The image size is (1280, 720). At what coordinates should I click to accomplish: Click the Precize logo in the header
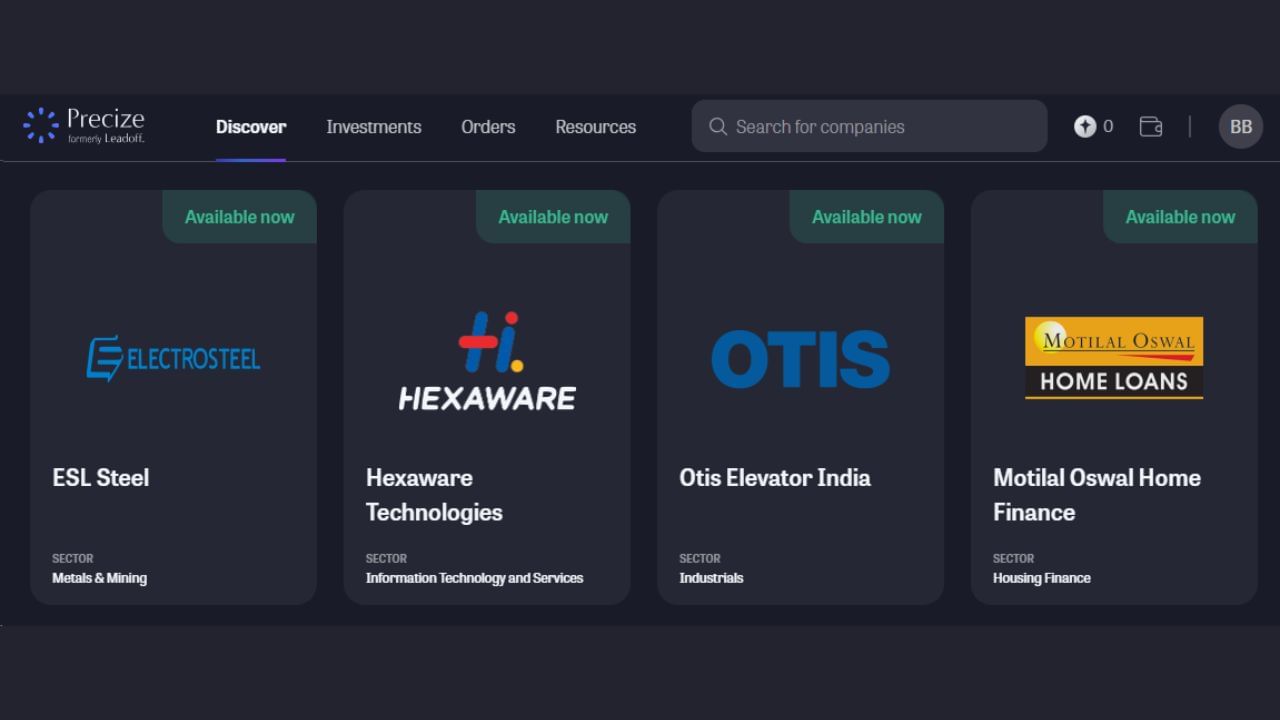(84, 126)
